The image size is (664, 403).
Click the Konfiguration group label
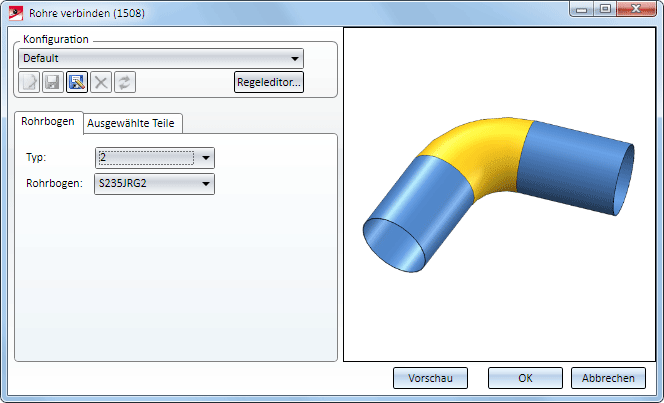(x=55, y=39)
